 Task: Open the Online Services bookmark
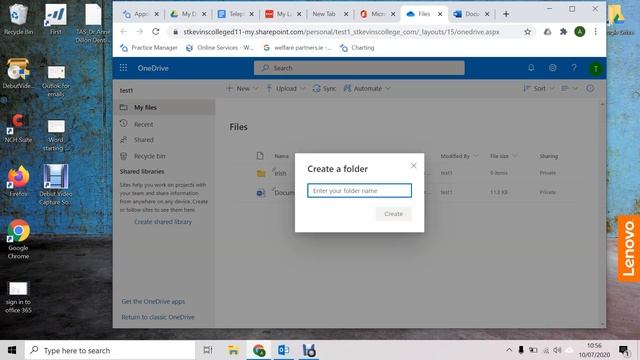point(219,48)
